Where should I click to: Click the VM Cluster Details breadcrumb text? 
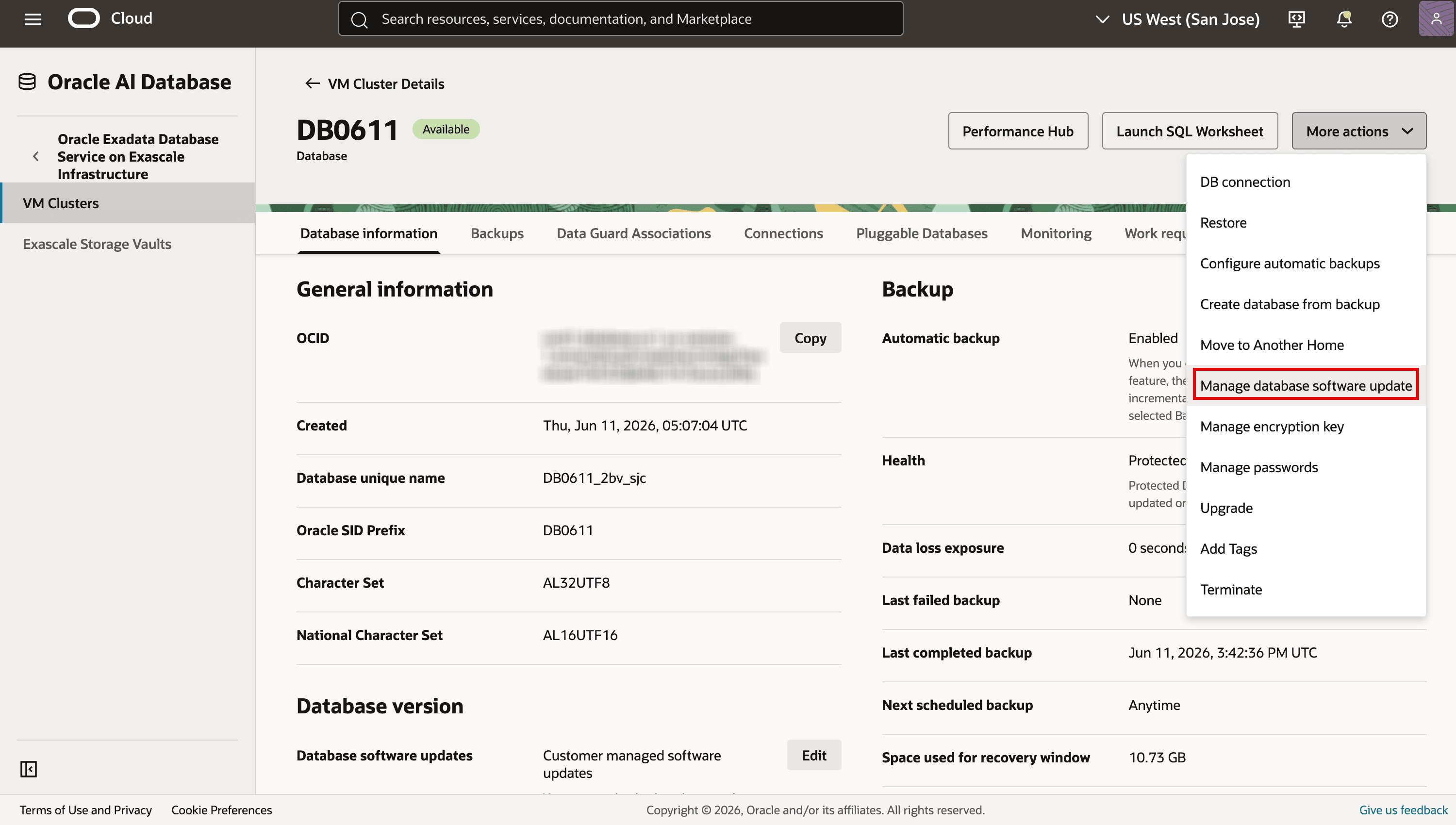tap(386, 84)
